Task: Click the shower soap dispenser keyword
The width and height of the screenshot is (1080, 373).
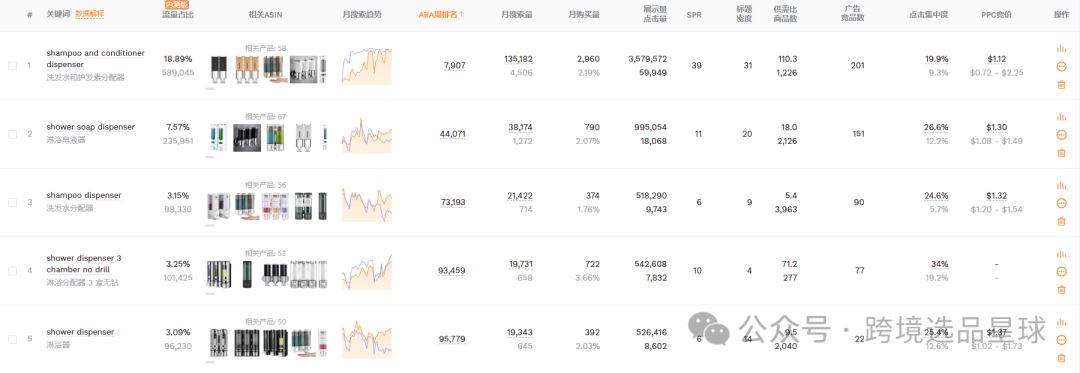Action: click(x=90, y=127)
